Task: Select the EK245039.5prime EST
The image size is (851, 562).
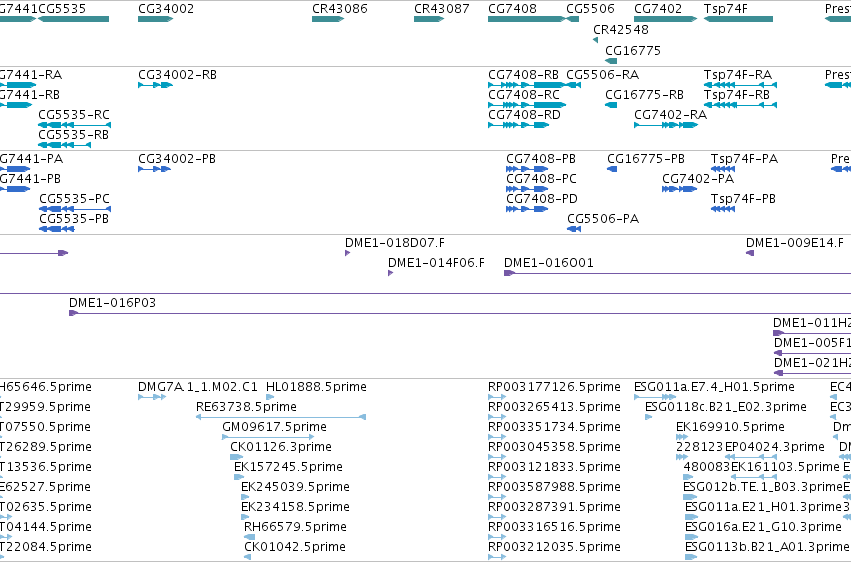Action: 245,497
